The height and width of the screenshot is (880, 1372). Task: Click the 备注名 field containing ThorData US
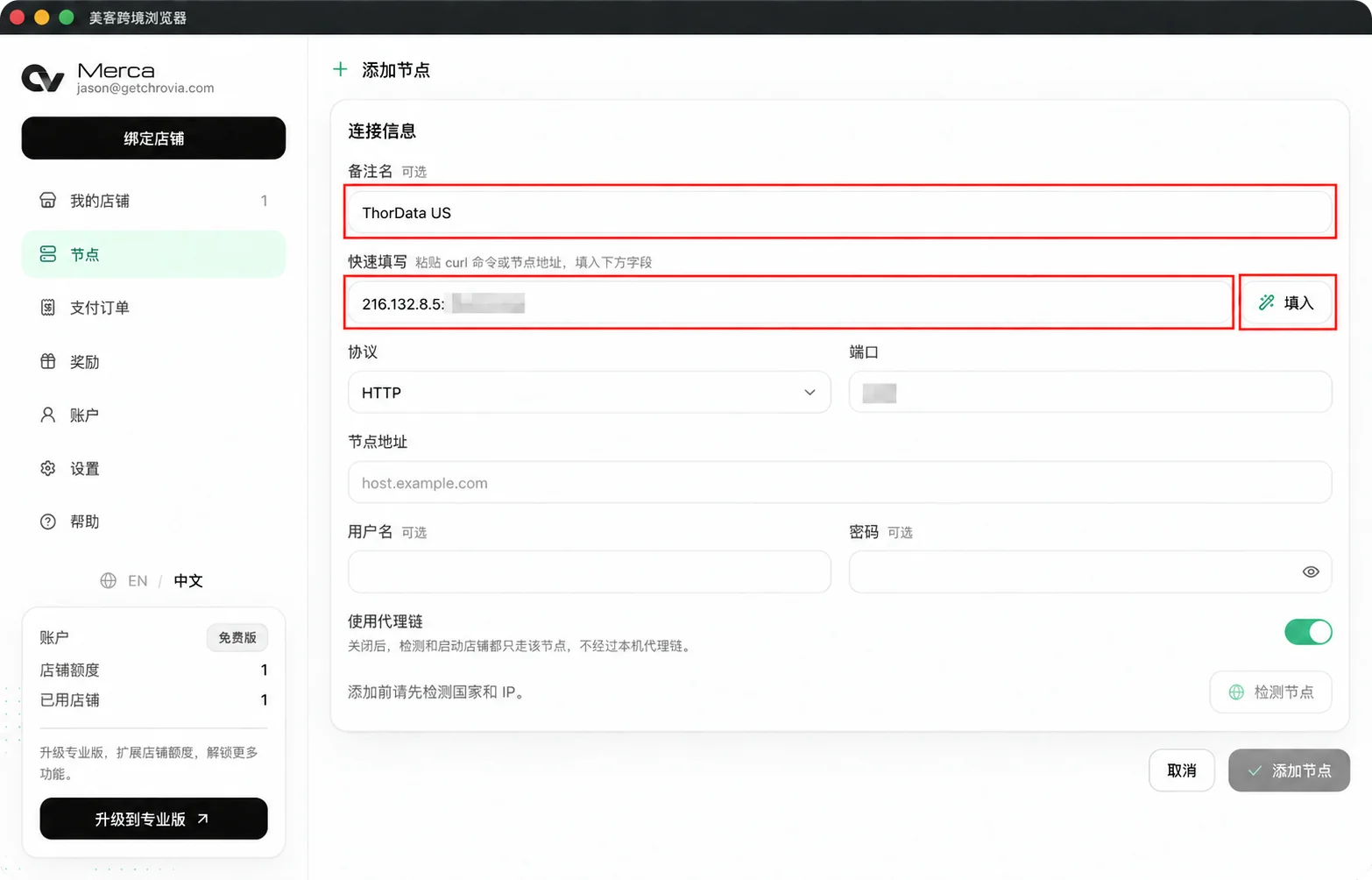840,212
